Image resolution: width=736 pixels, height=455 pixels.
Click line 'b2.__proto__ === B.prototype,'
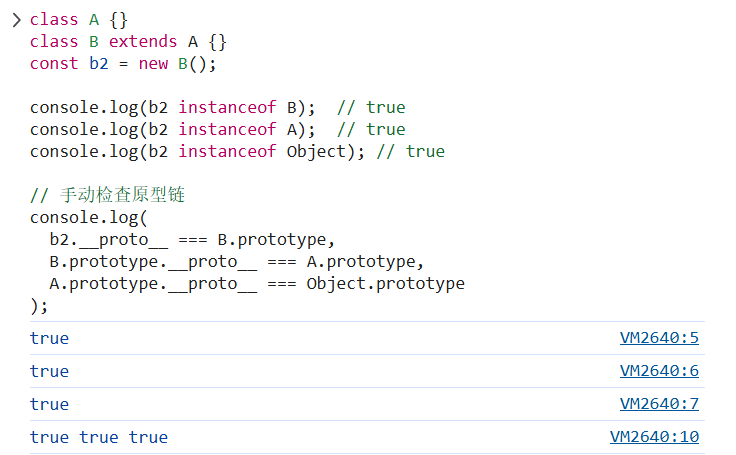tap(192, 240)
